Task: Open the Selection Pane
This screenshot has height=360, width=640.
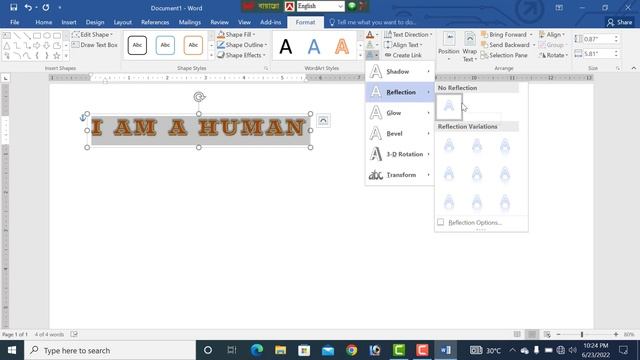Action: pos(504,55)
